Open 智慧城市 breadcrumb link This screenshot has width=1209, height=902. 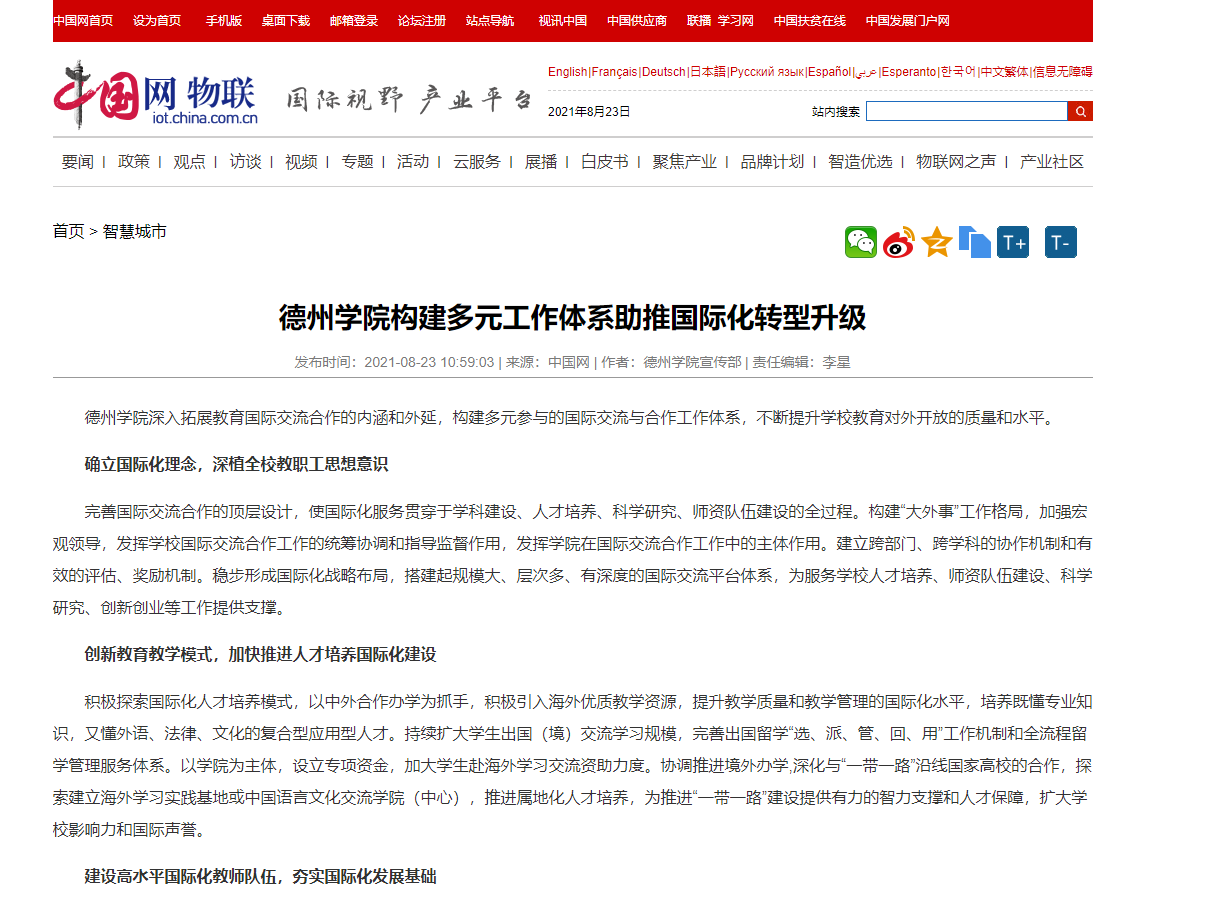[135, 232]
